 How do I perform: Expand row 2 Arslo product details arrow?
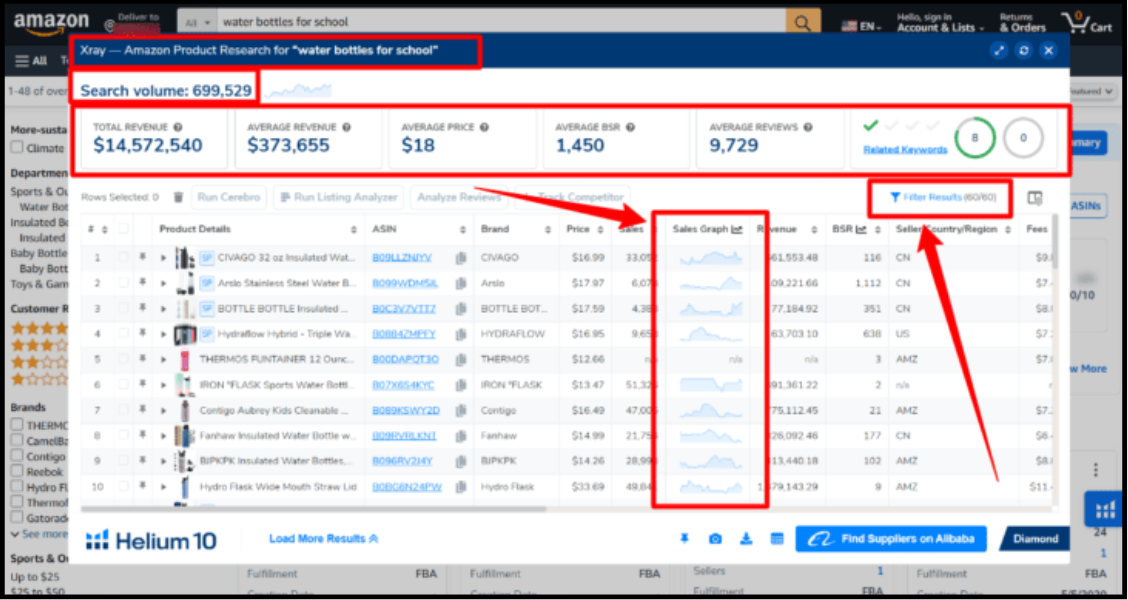[162, 284]
